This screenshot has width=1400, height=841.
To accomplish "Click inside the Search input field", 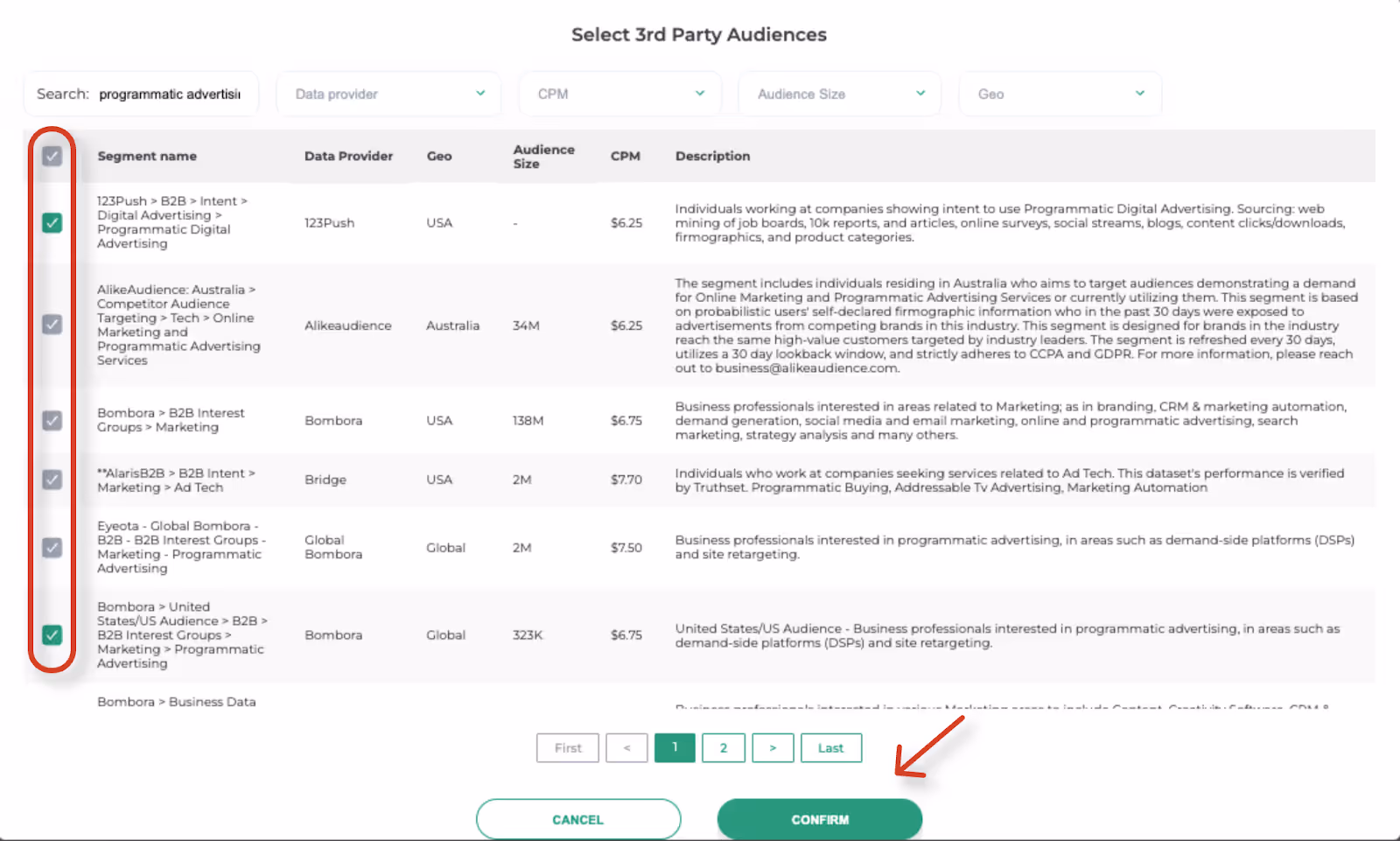I will 171,94.
